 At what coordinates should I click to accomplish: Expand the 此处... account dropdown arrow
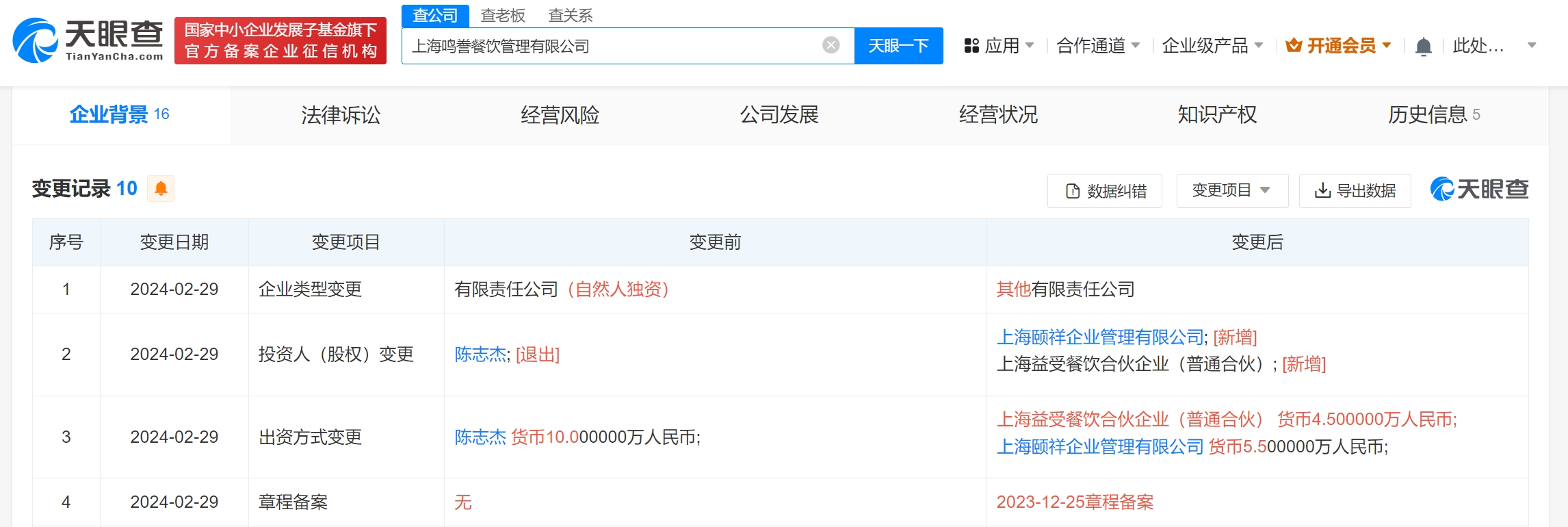[1532, 46]
